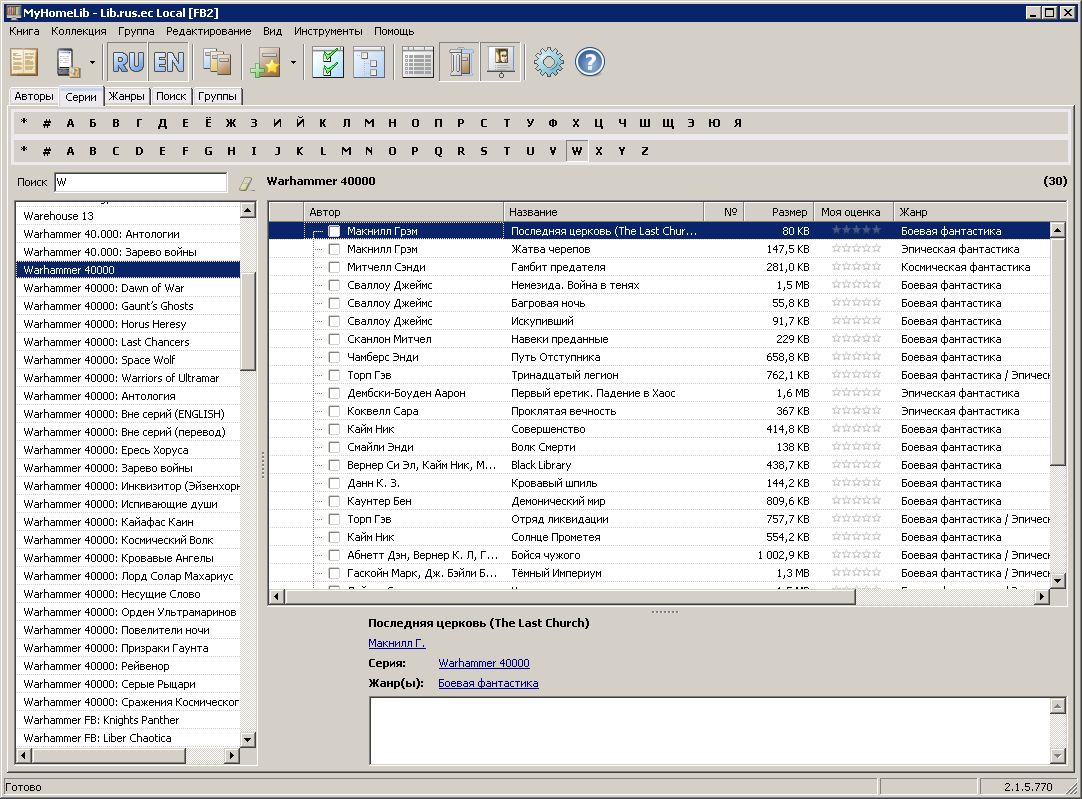Toggle the EN language filter button

point(168,62)
